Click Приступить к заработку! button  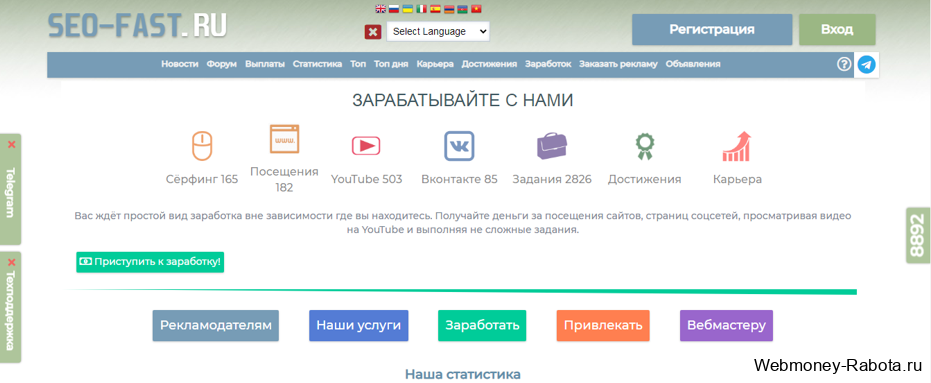click(x=150, y=262)
